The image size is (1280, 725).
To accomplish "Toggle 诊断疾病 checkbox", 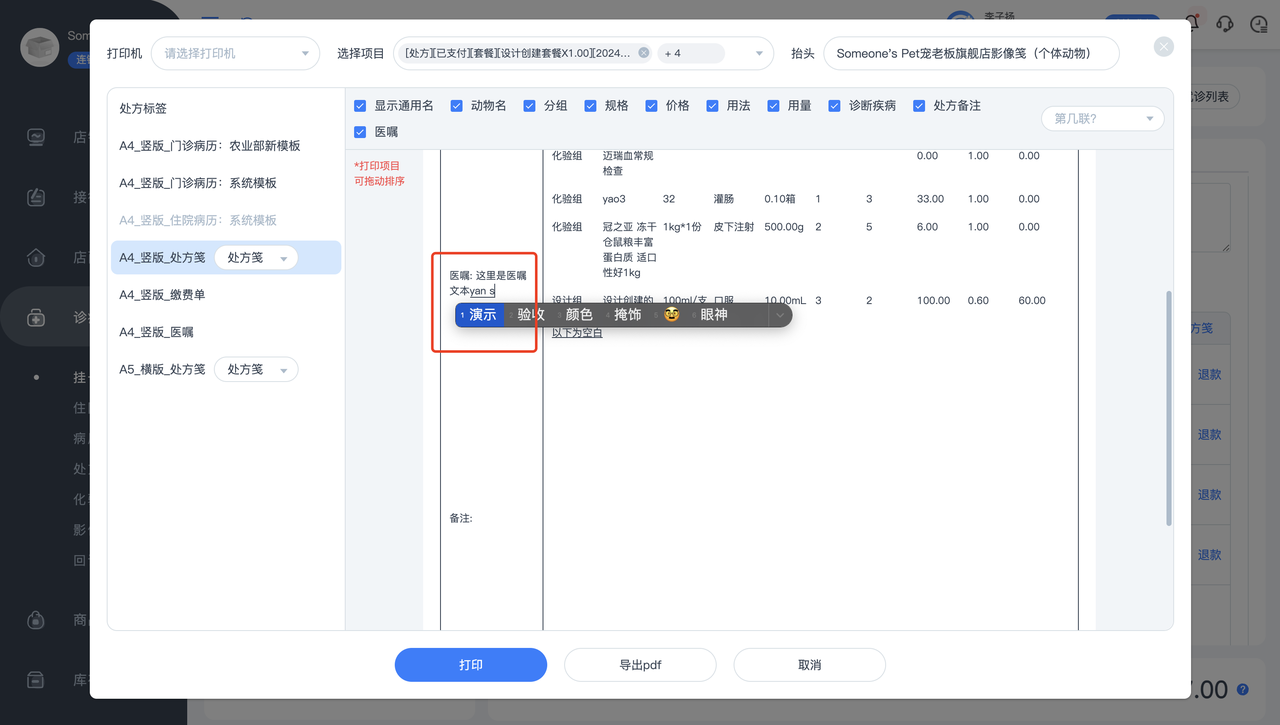I will pyautogui.click(x=835, y=106).
